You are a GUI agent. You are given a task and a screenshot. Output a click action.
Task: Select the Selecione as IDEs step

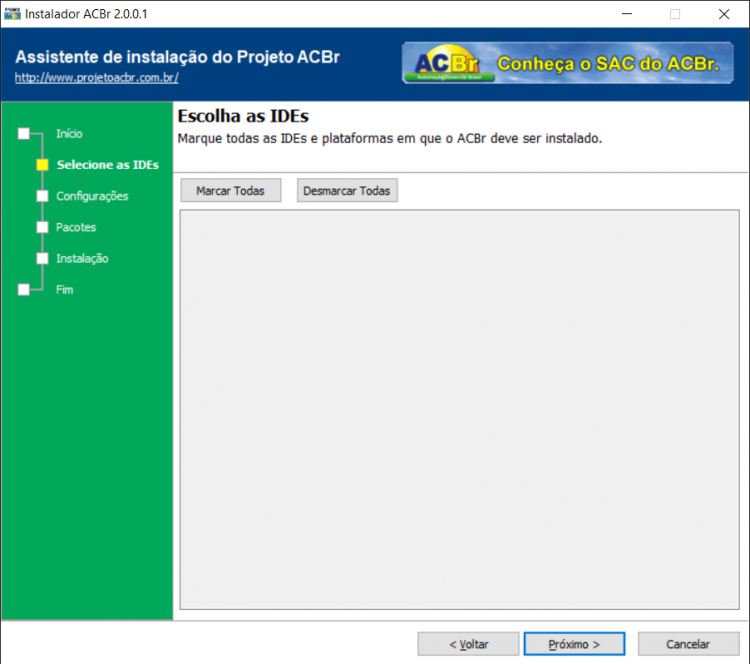(x=108, y=165)
